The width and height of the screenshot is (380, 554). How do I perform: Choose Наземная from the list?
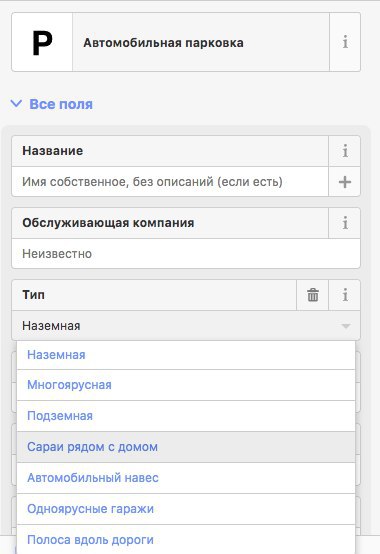[186, 355]
